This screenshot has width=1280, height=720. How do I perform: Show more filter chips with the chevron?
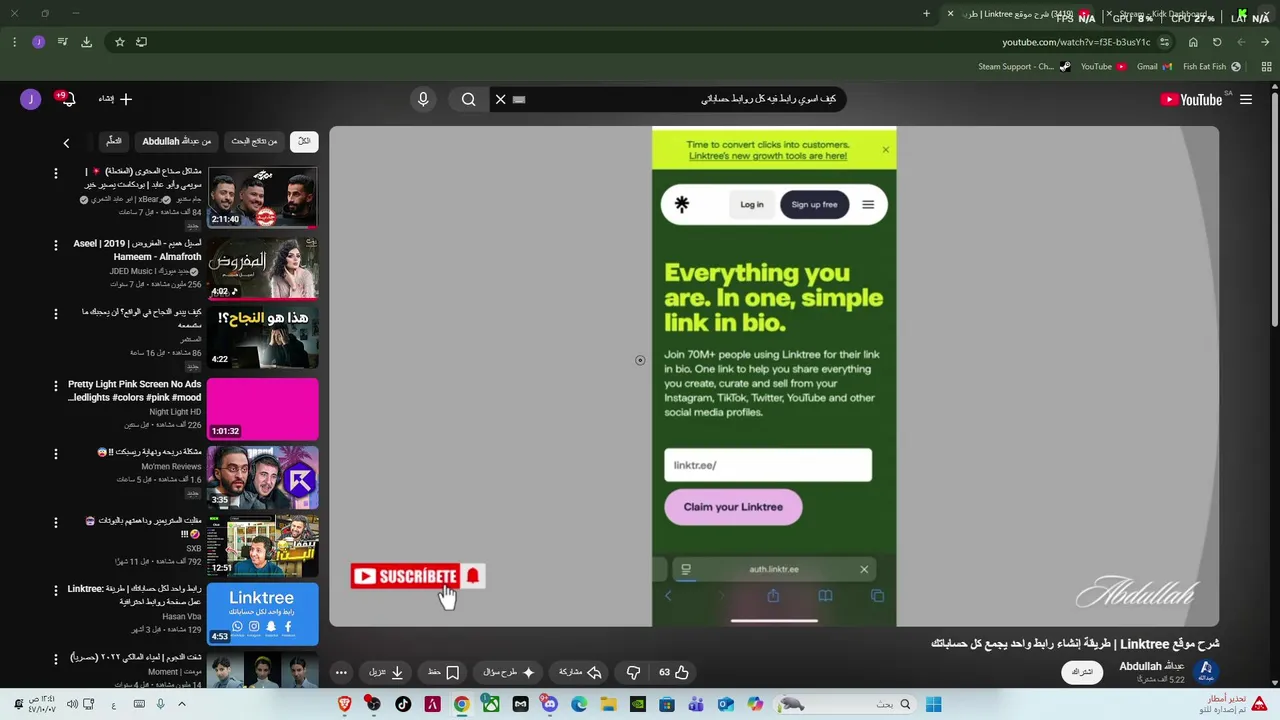point(66,143)
